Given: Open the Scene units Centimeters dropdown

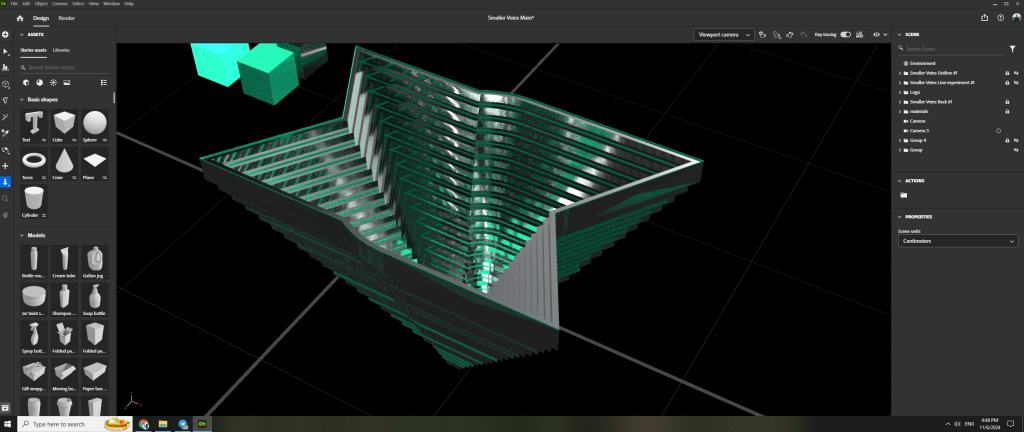Looking at the screenshot, I should click(957, 241).
